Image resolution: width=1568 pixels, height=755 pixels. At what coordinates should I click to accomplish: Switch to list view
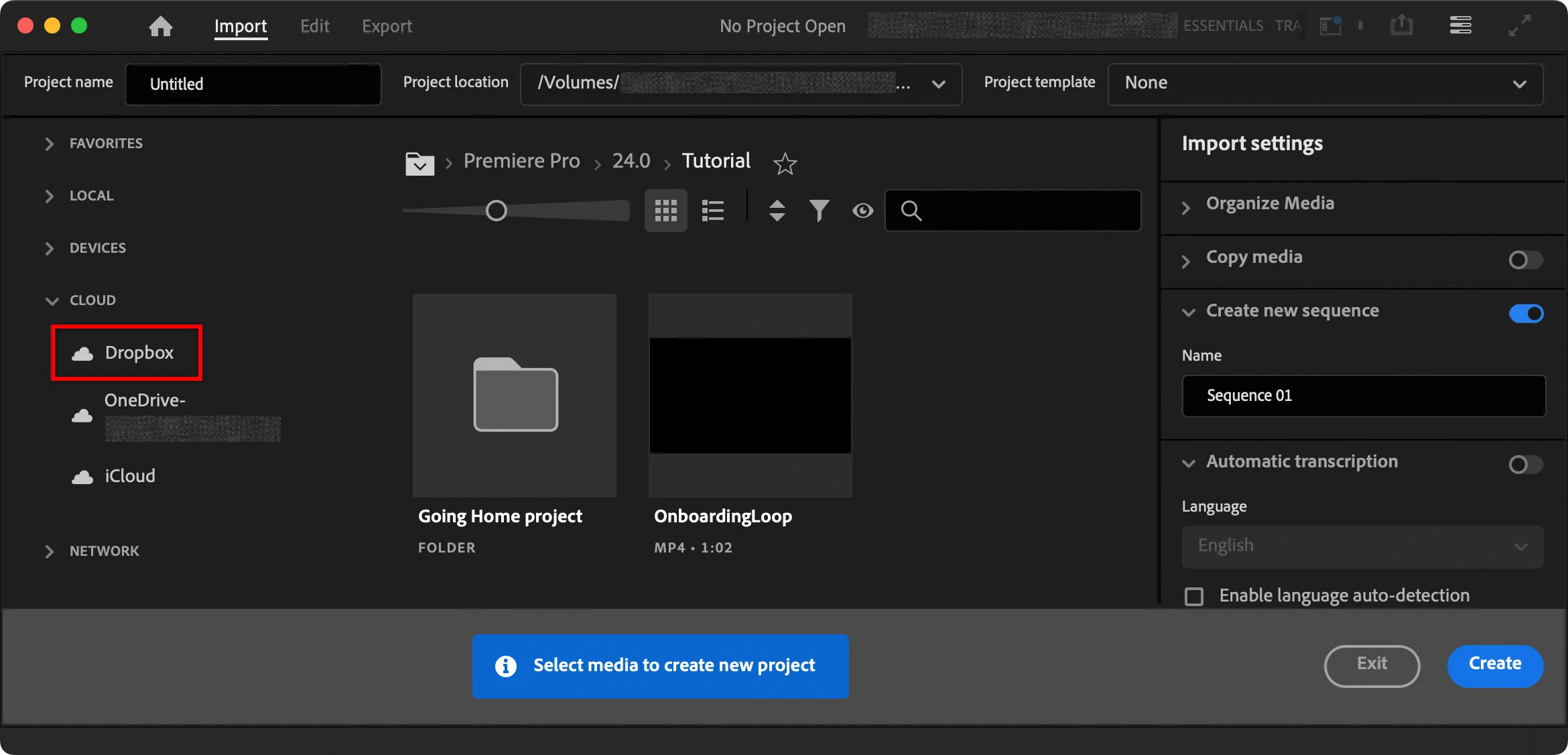[712, 211]
